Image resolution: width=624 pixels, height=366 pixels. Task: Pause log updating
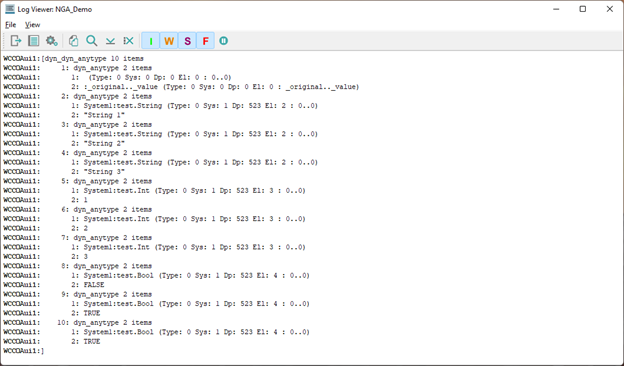224,41
